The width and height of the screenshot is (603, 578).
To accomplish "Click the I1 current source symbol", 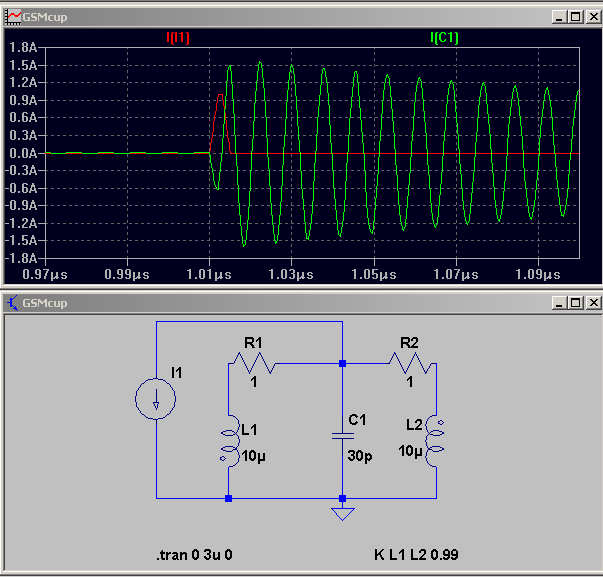I will click(x=155, y=399).
